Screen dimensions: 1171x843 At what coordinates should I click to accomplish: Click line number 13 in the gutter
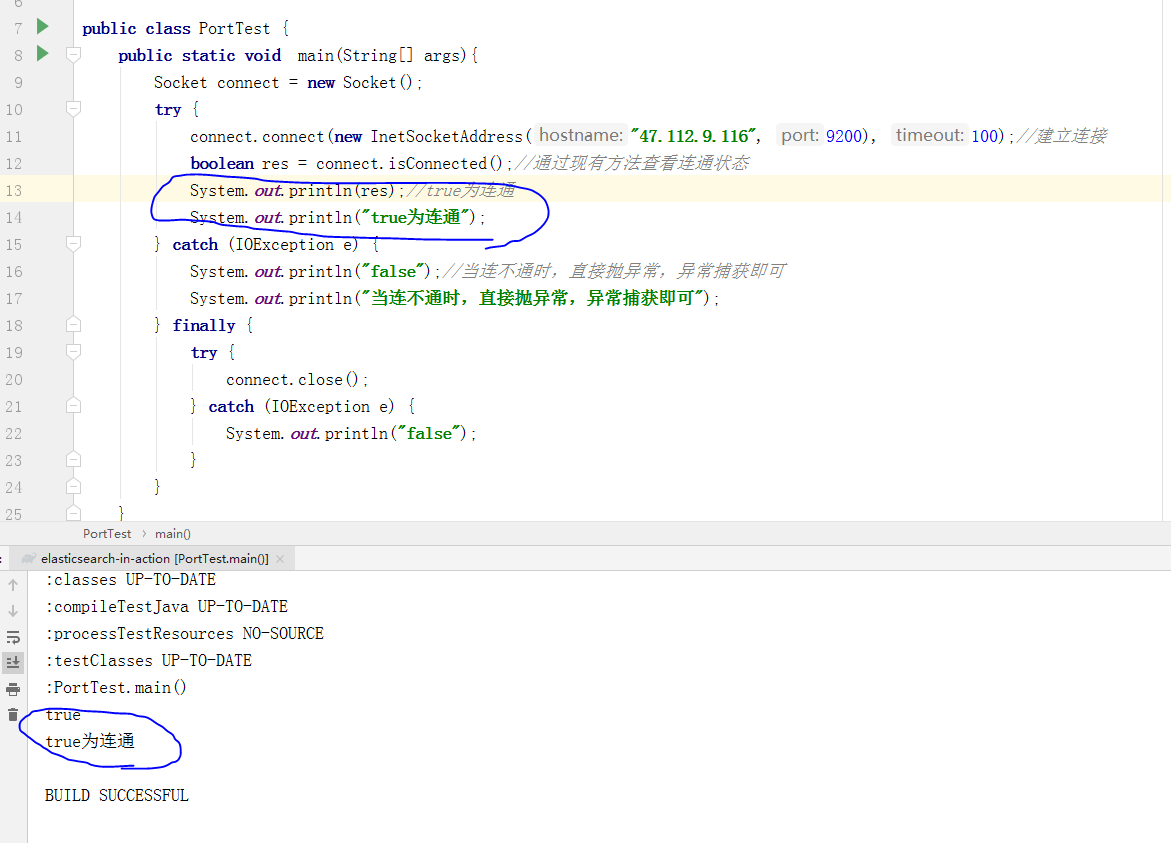14,190
